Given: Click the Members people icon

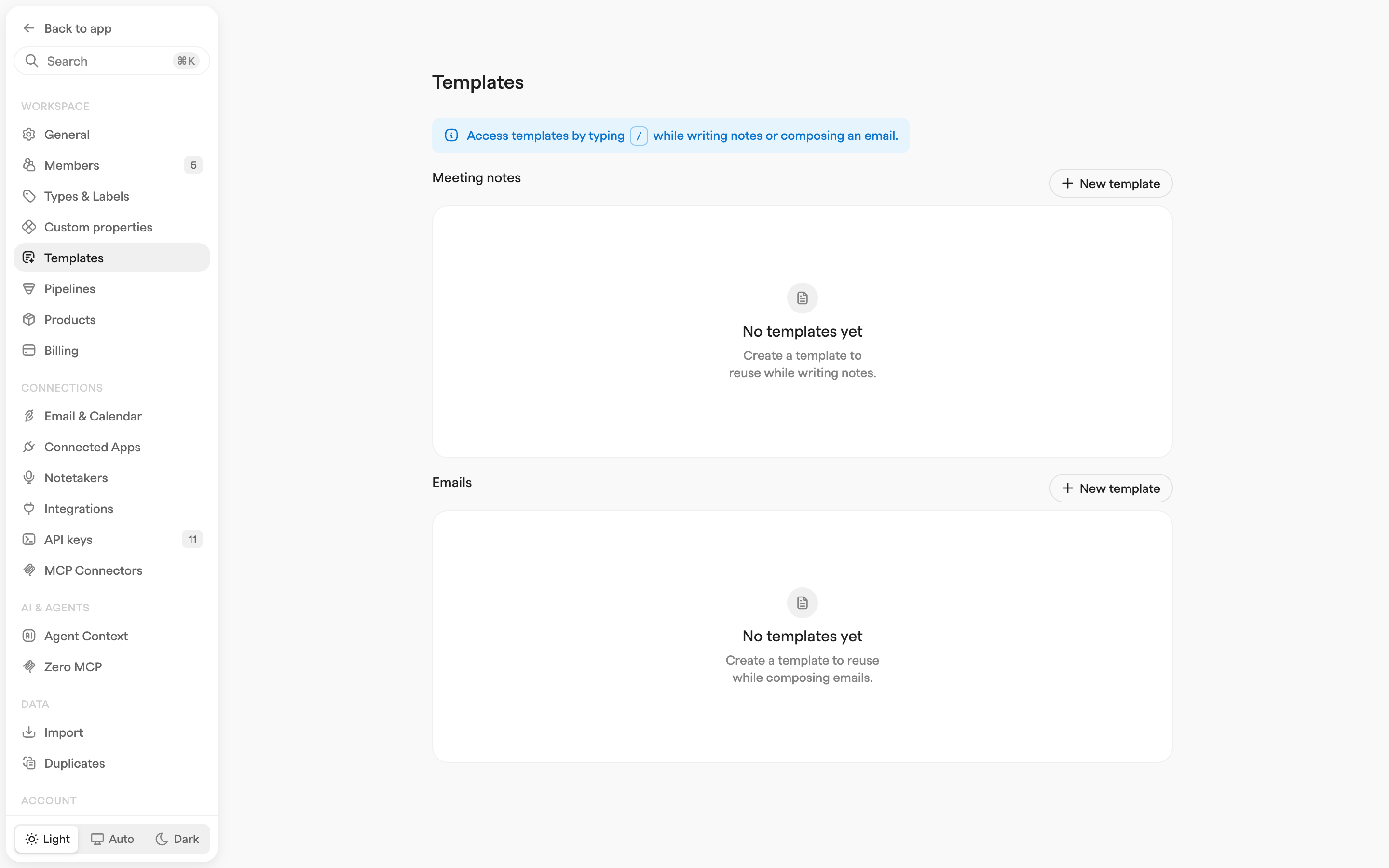Looking at the screenshot, I should click(29, 165).
